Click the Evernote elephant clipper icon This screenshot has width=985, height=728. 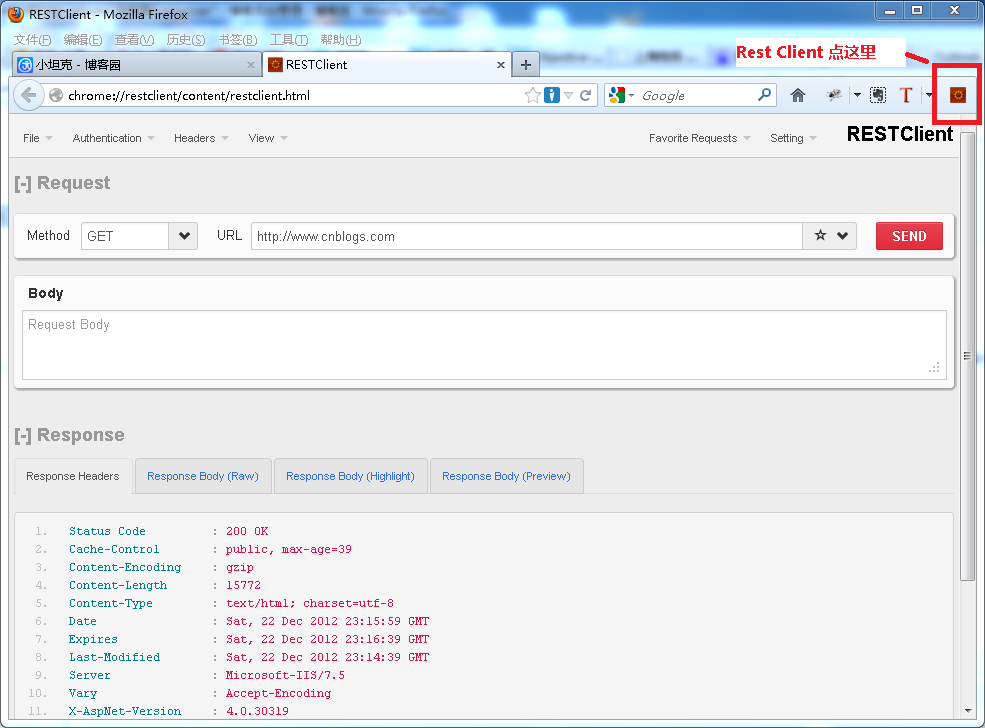pos(877,95)
